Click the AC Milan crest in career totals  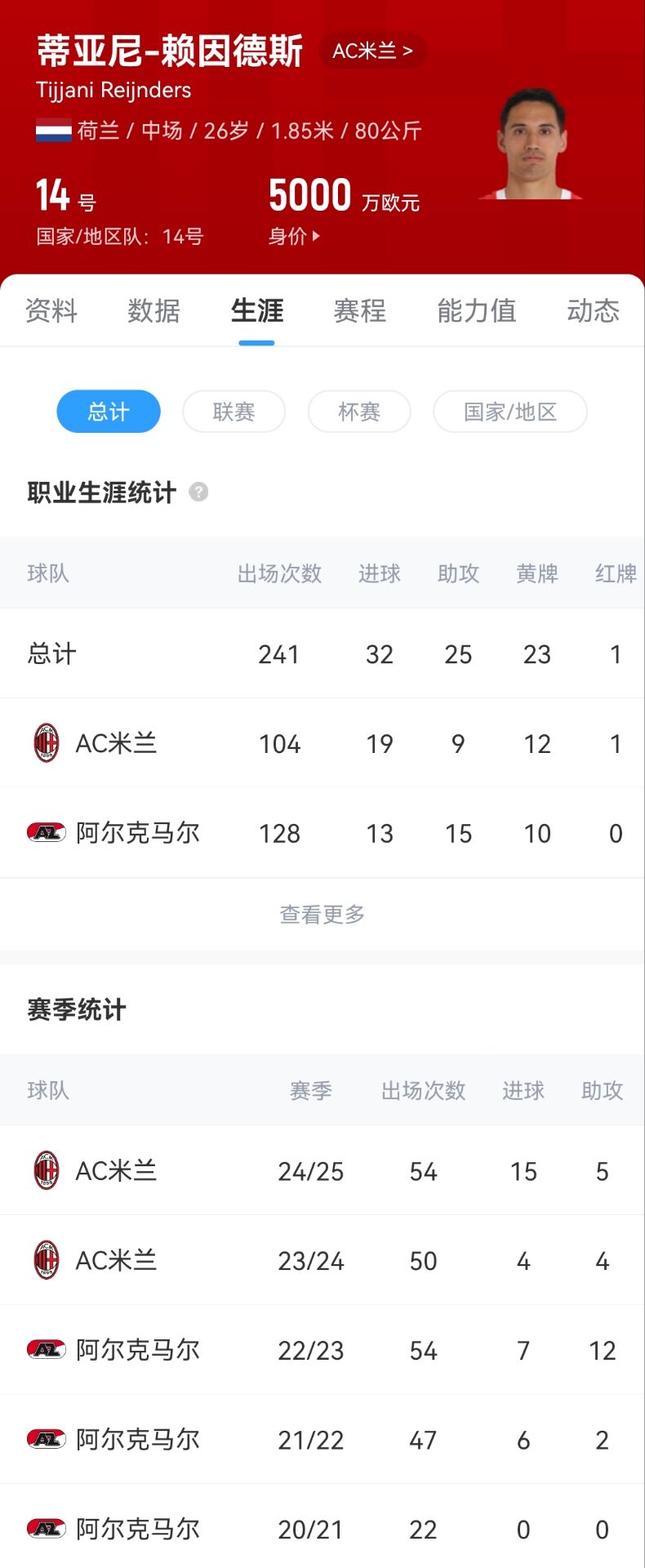click(x=47, y=743)
